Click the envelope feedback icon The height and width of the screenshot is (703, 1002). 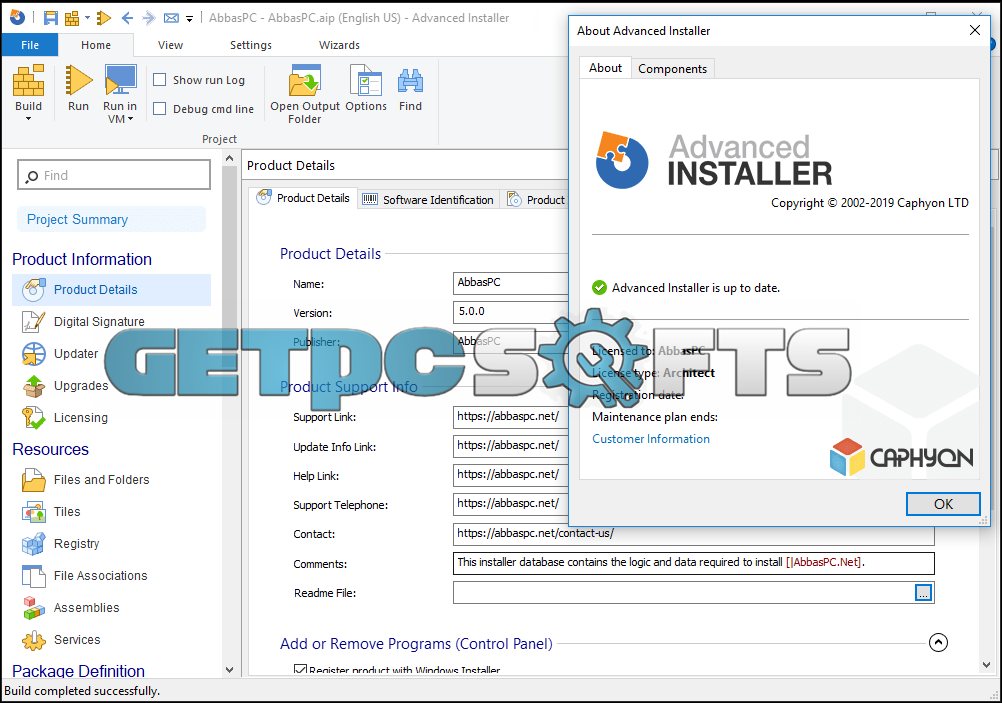tap(171, 18)
